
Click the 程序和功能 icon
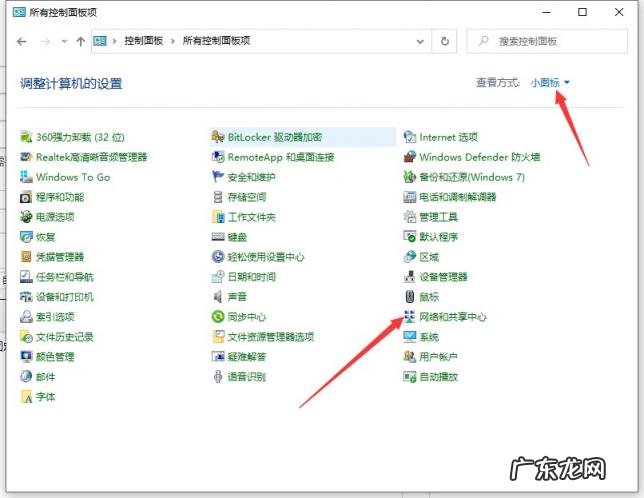point(26,197)
